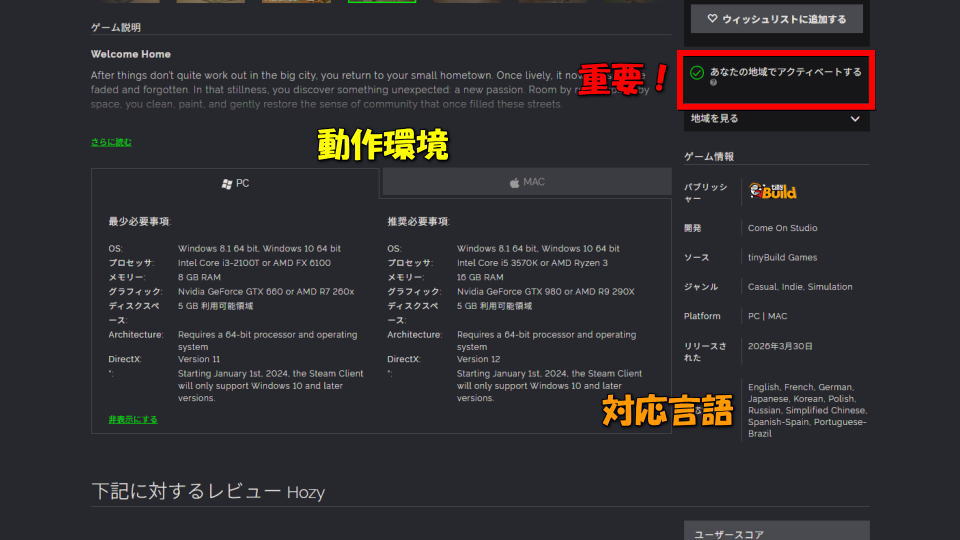The width and height of the screenshot is (960, 540).
Task: Click minimum graphics GTX 660 text
Action: click(266, 291)
